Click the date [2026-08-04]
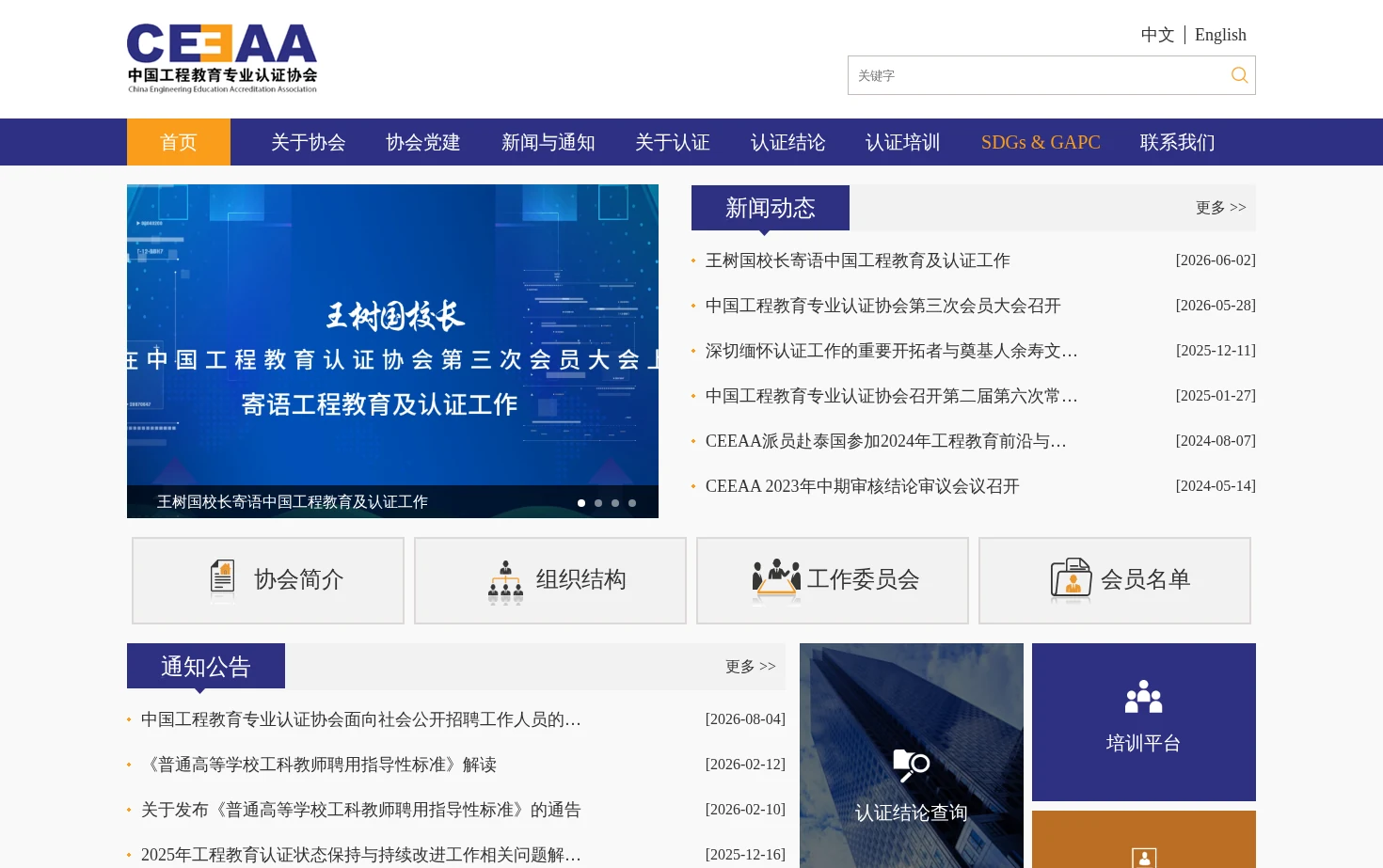 (x=745, y=719)
